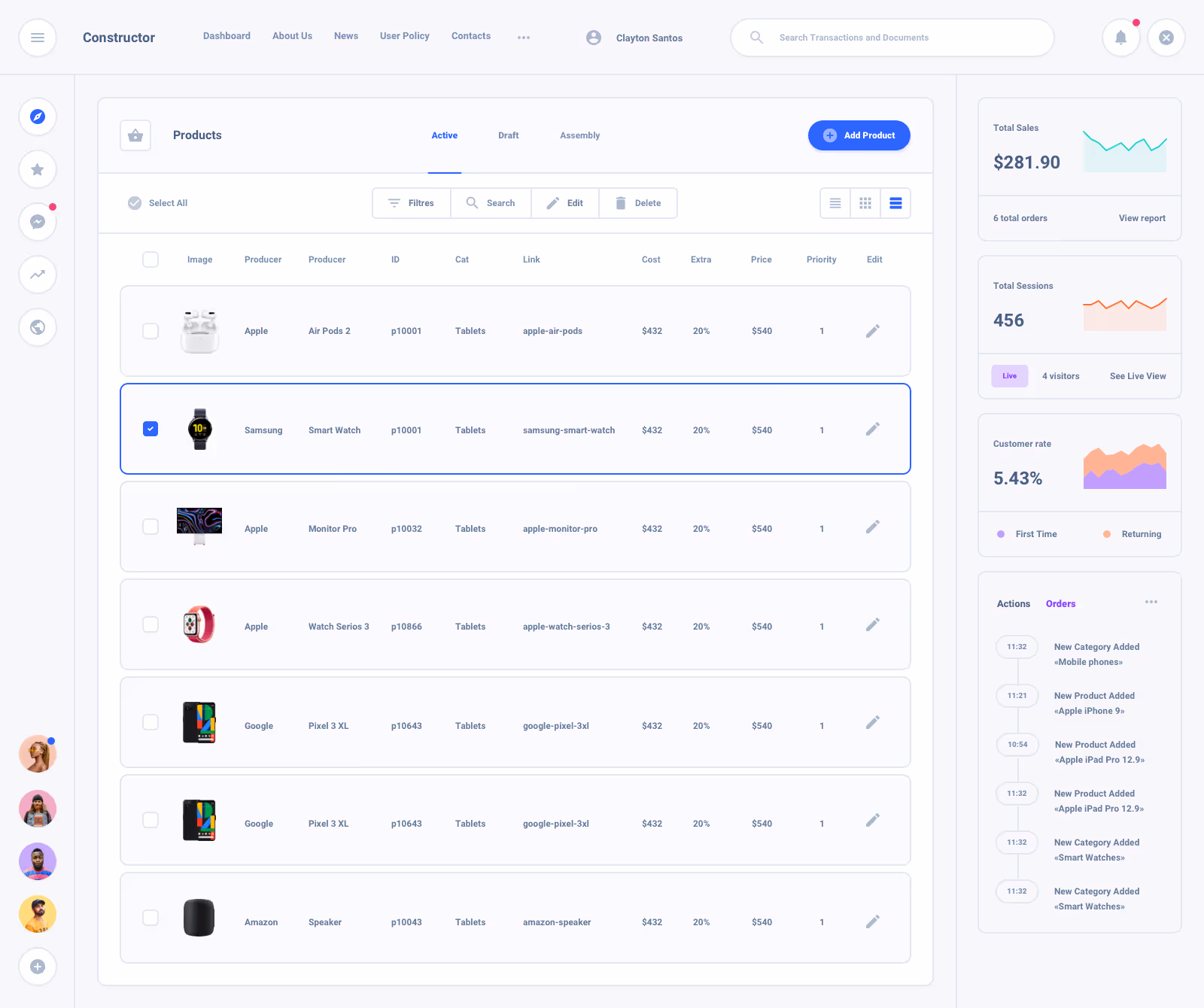Click Select All option
The width and height of the screenshot is (1204, 1008).
(x=158, y=203)
